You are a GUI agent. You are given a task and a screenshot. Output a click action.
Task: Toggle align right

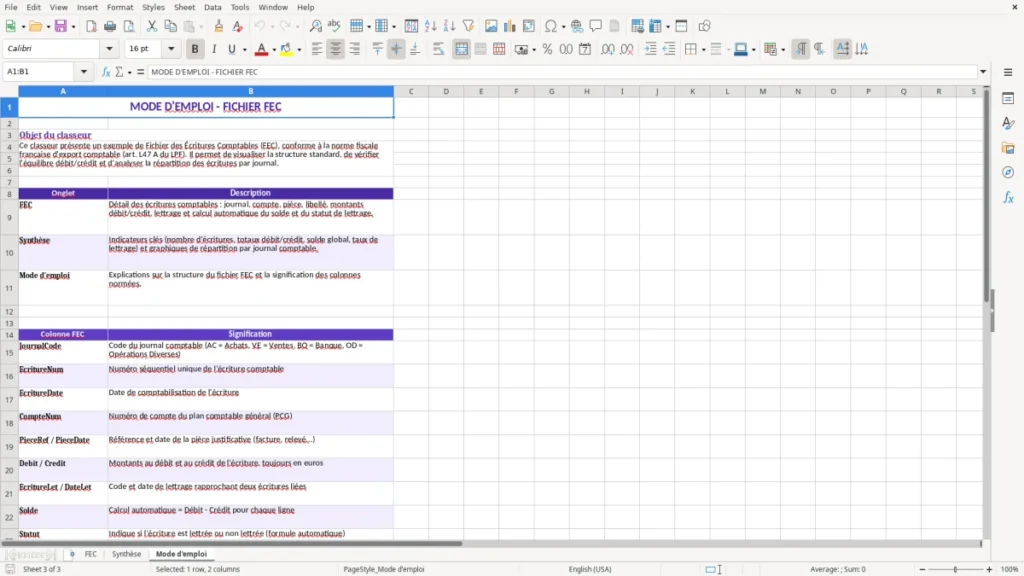click(355, 49)
